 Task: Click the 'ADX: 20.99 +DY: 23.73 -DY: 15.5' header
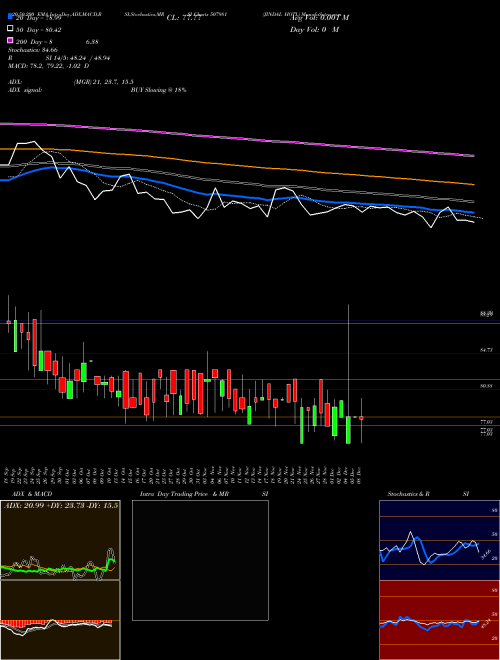point(61,505)
